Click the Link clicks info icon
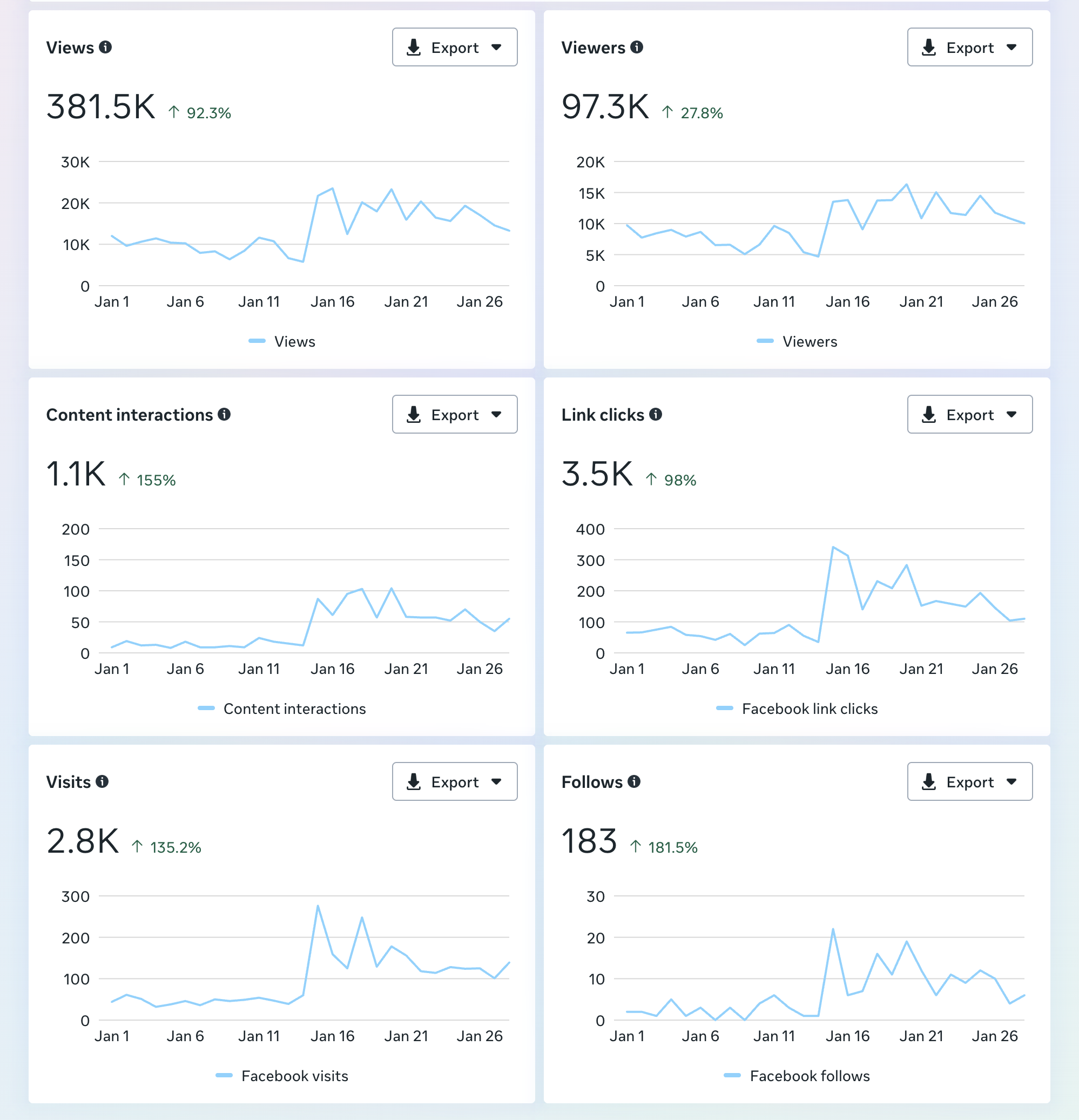The height and width of the screenshot is (1120, 1079). [x=656, y=414]
